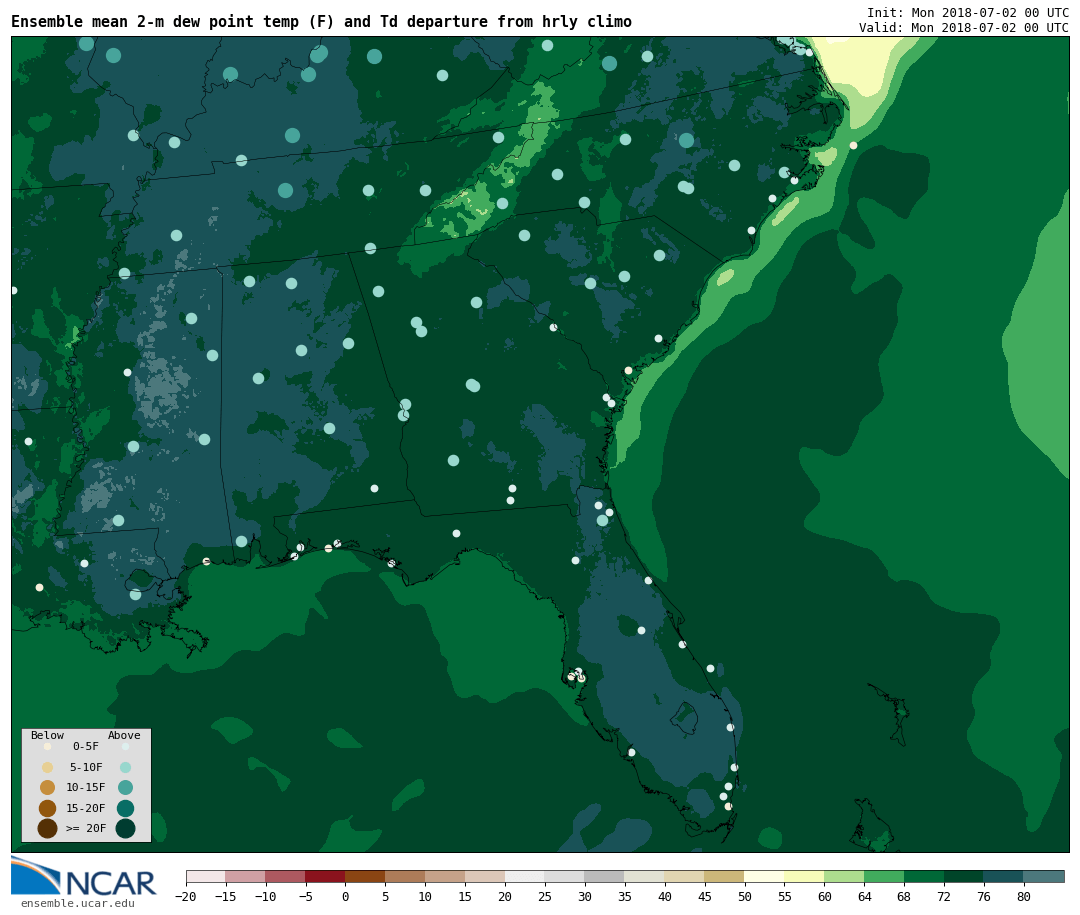Image resolution: width=1080 pixels, height=915 pixels.
Task: Click the Above >= 20F darkest teal circle
Action: [x=125, y=829]
